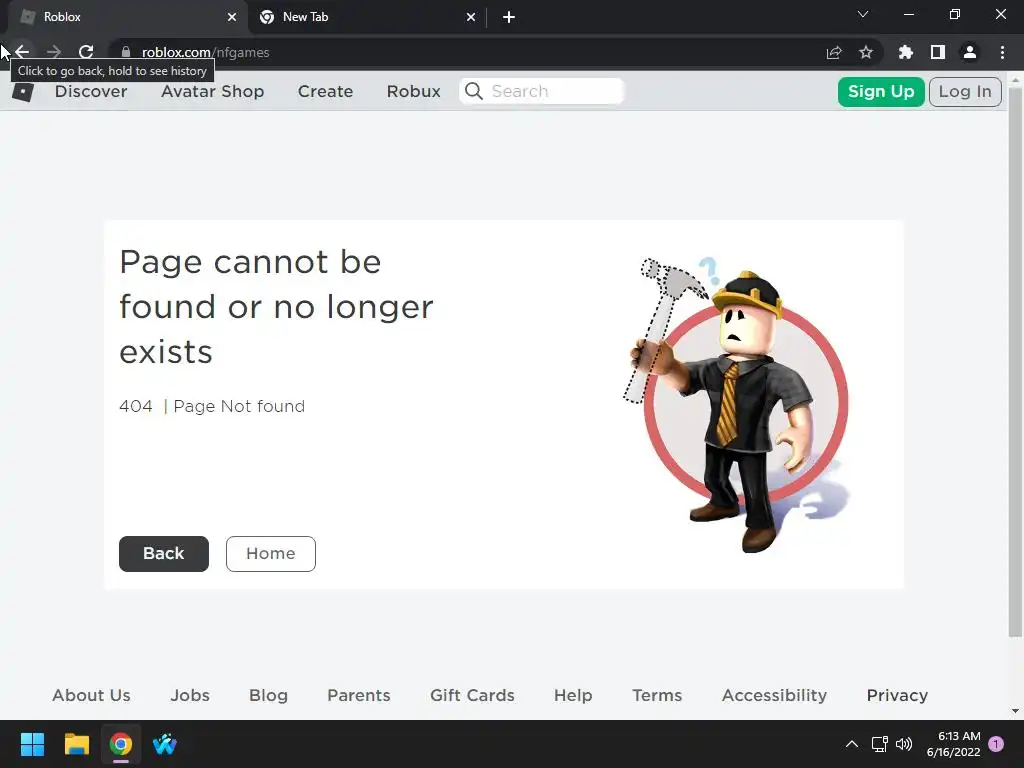Click the dark Back button
The image size is (1024, 768).
pos(164,554)
